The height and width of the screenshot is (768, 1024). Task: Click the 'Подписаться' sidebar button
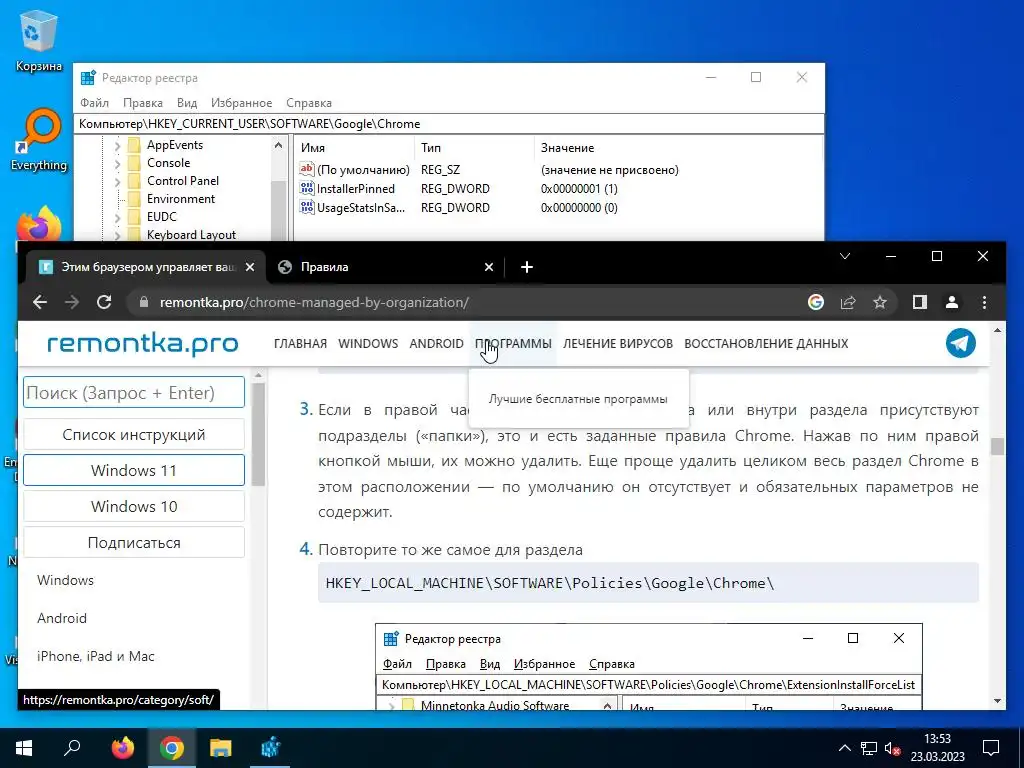coord(134,543)
